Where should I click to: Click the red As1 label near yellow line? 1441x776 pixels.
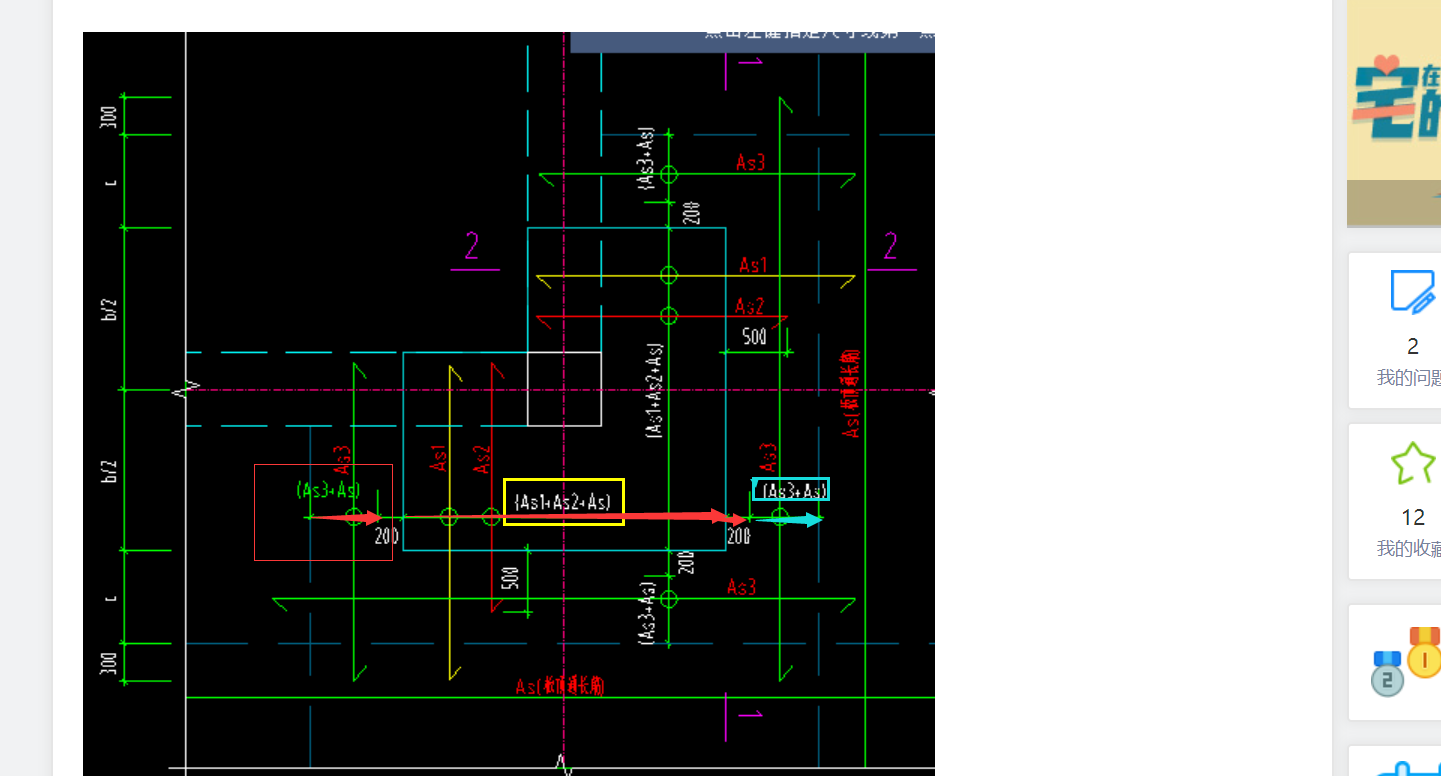(752, 265)
